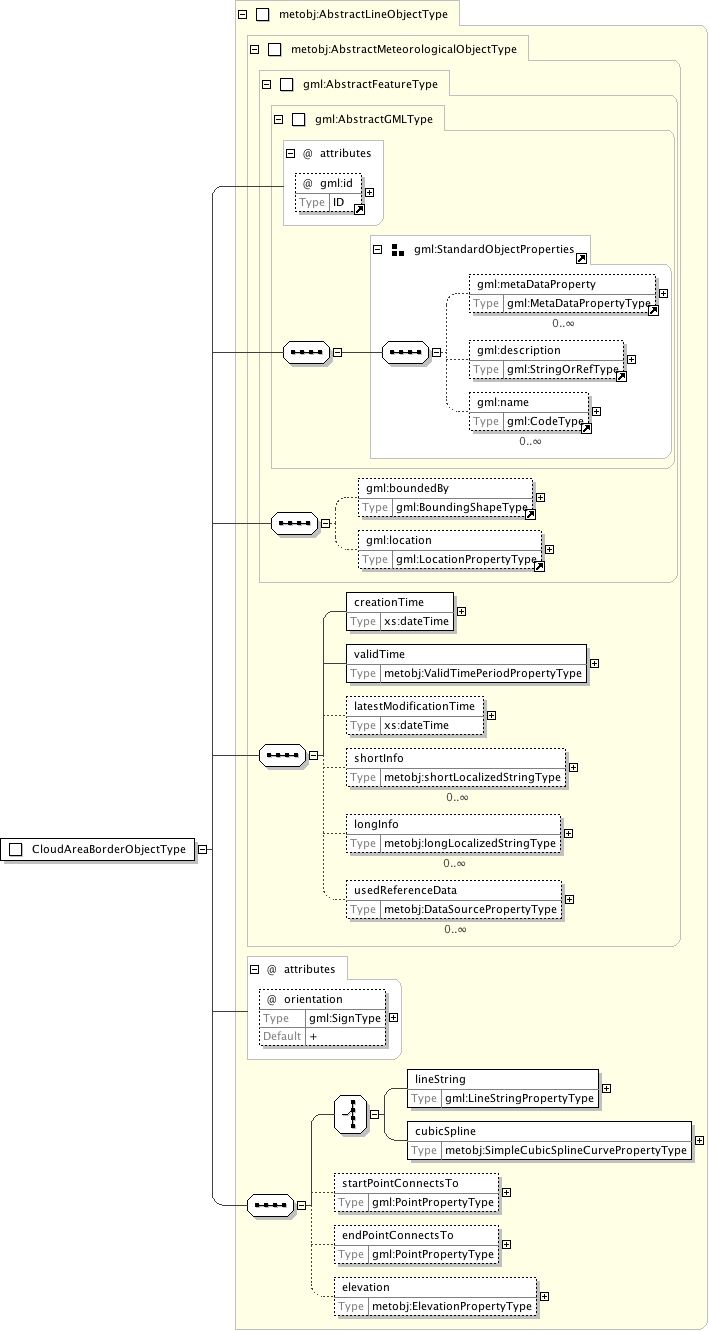The image size is (709, 1331).
Task: Expand the usedReferenceData element
Action: 569,899
